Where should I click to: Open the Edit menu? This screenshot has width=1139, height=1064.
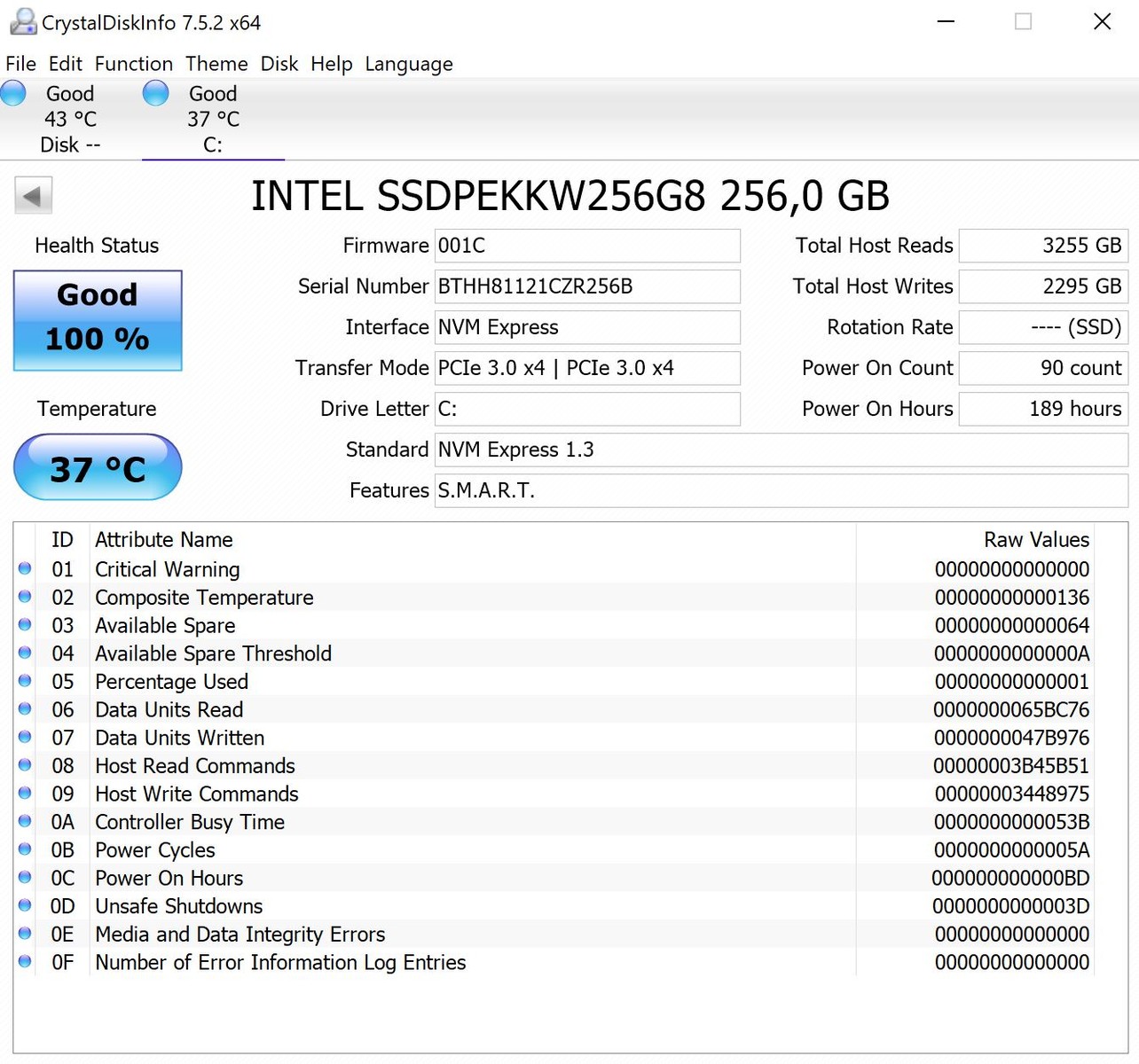click(x=66, y=64)
